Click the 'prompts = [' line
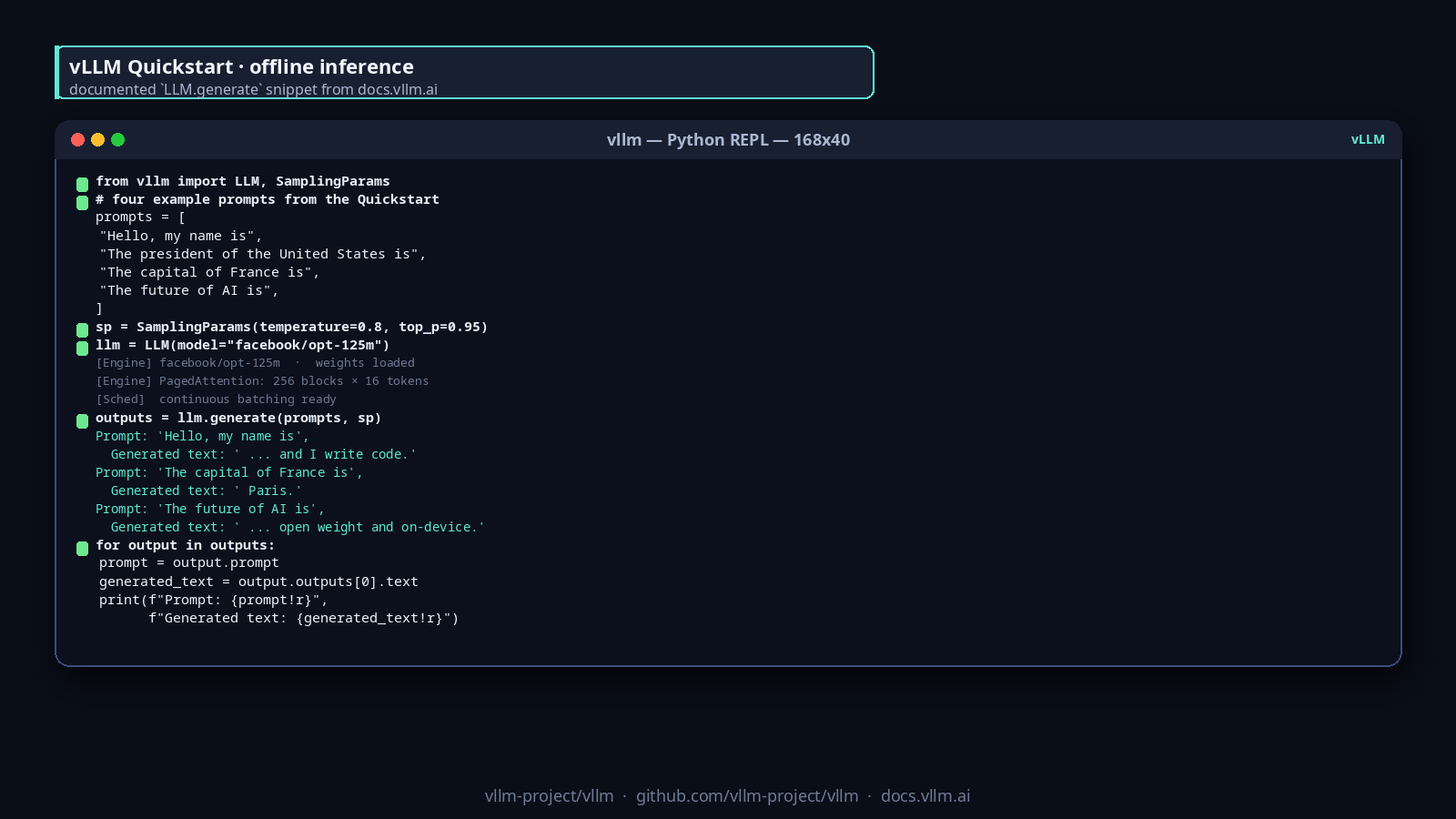 (141, 217)
